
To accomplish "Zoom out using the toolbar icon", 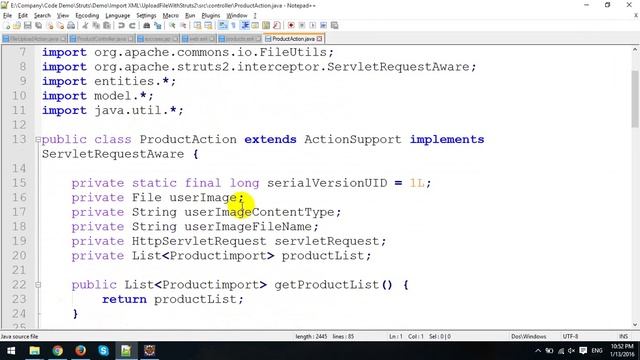I will click(x=183, y=25).
